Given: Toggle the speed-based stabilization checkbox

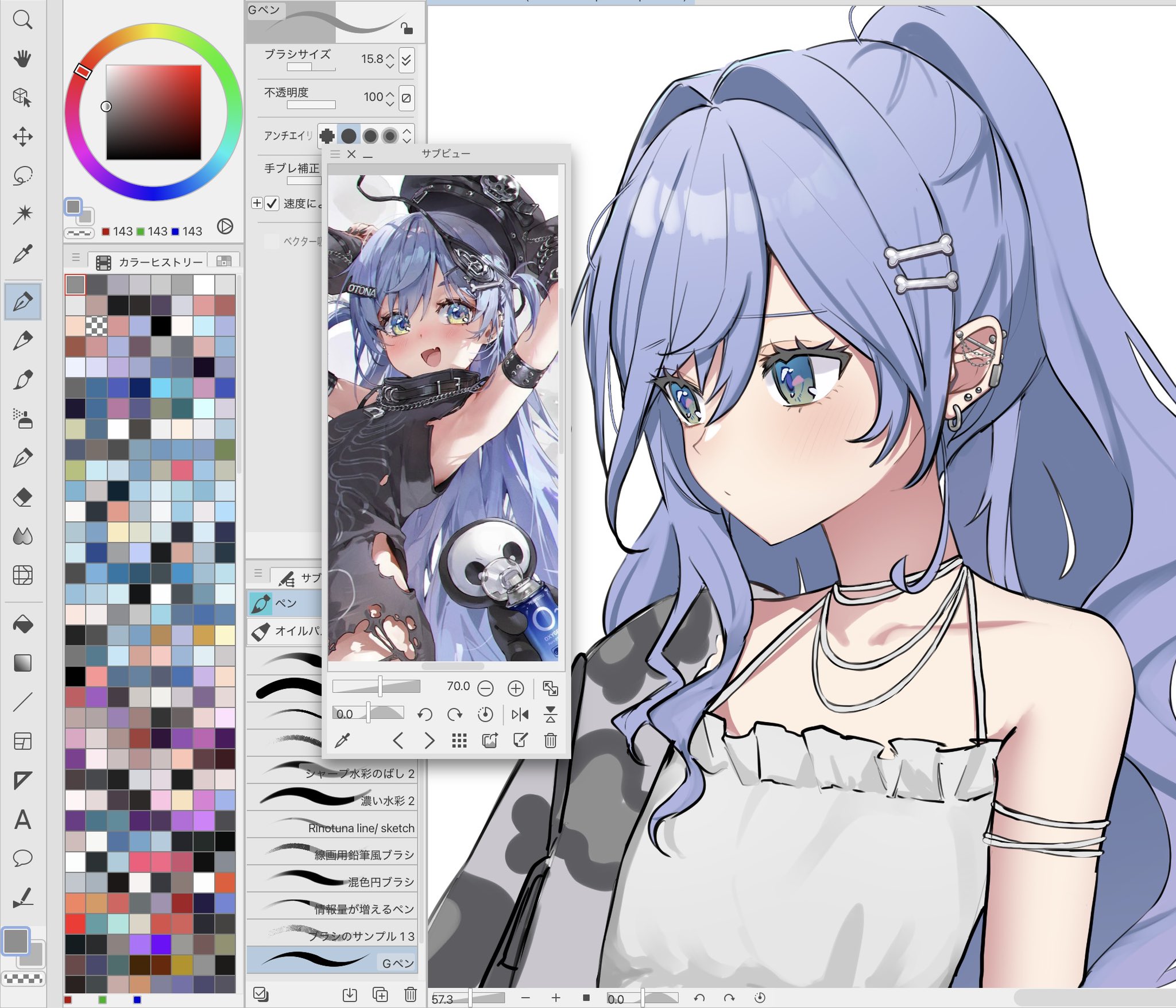Looking at the screenshot, I should coord(272,203).
